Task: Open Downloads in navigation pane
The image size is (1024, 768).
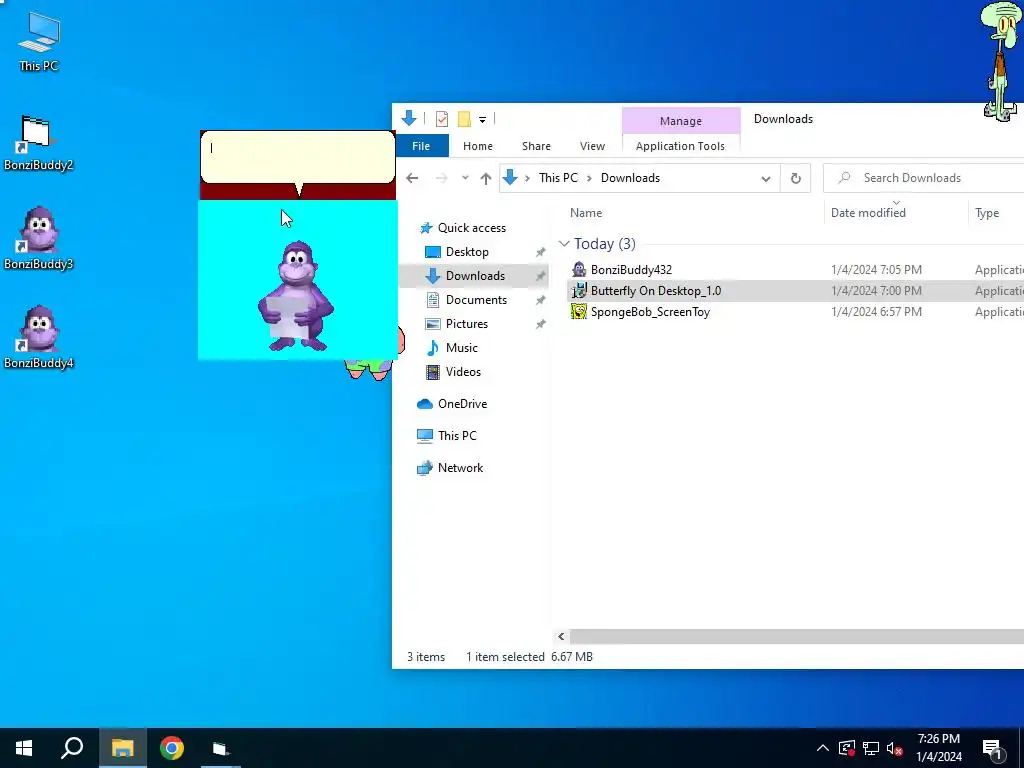Action: tap(475, 276)
